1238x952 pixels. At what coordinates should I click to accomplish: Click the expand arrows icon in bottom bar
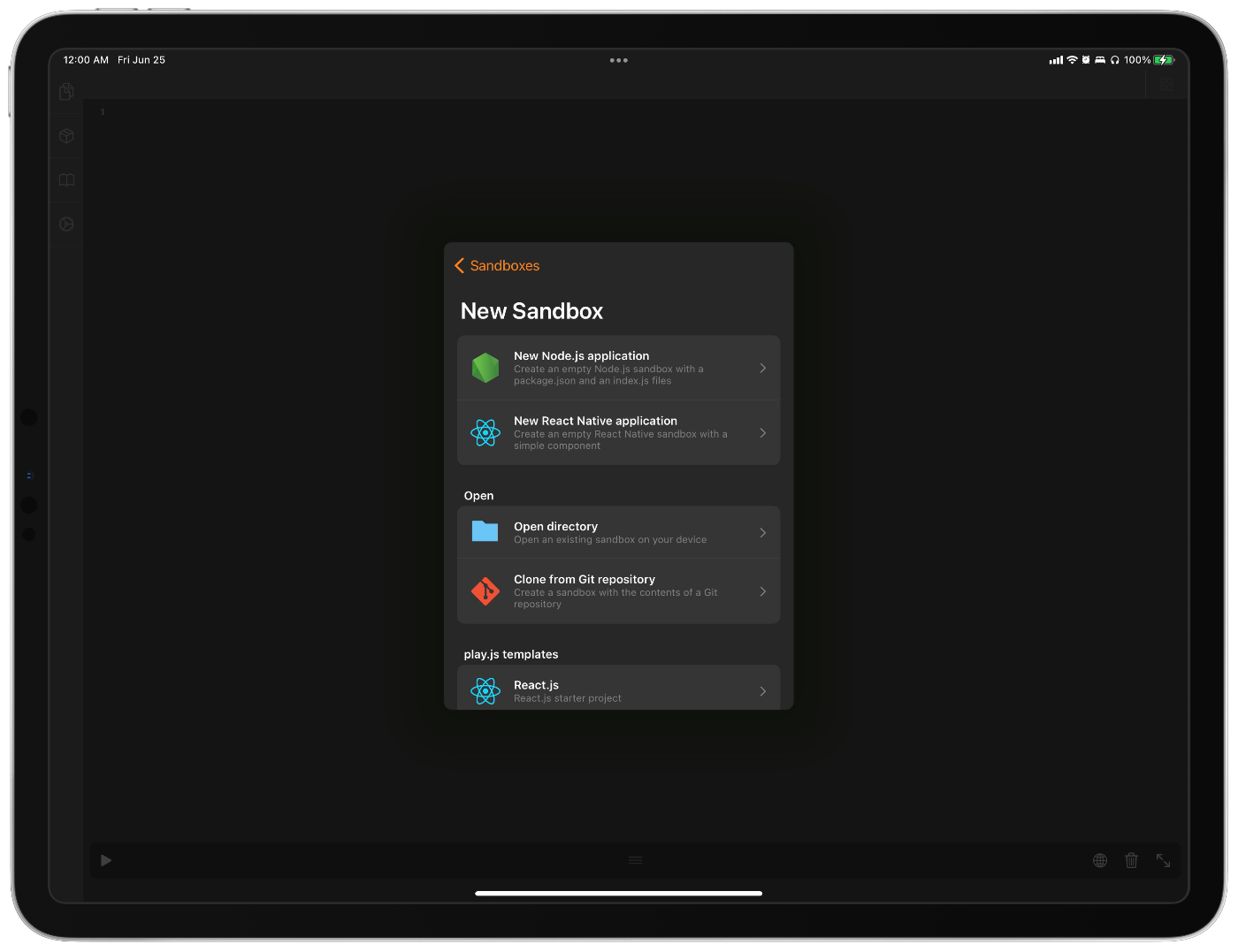pyautogui.click(x=1164, y=861)
